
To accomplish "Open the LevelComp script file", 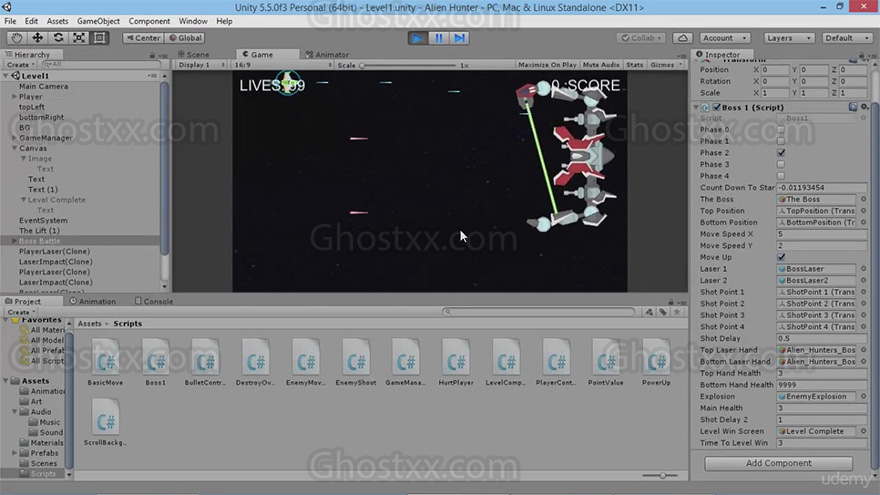I will pos(506,362).
